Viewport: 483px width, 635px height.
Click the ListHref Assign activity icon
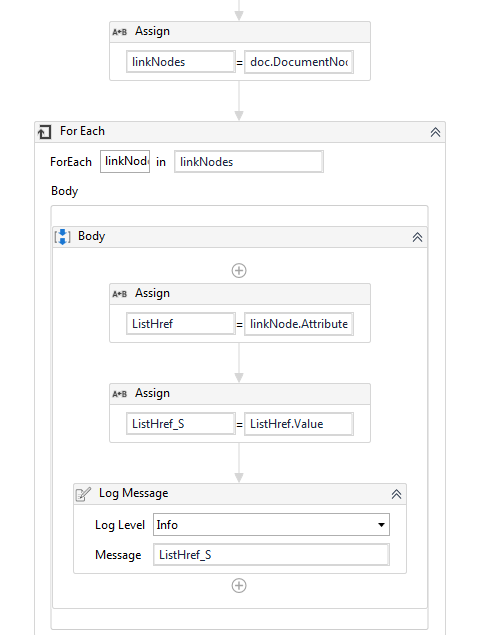(x=119, y=294)
